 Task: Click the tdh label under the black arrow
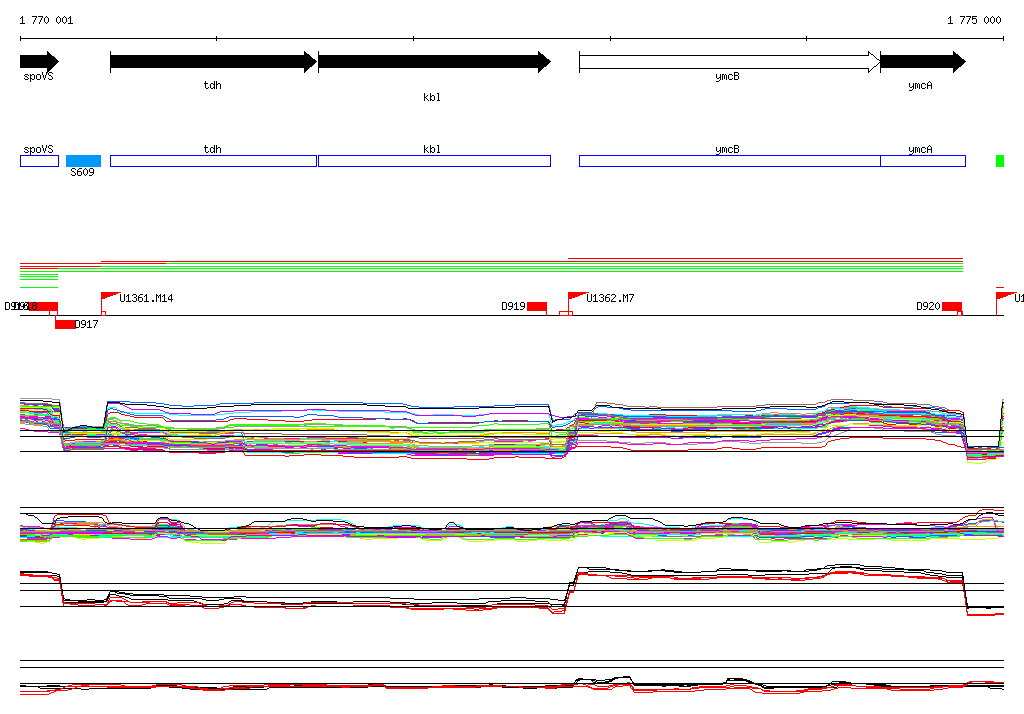click(x=212, y=86)
